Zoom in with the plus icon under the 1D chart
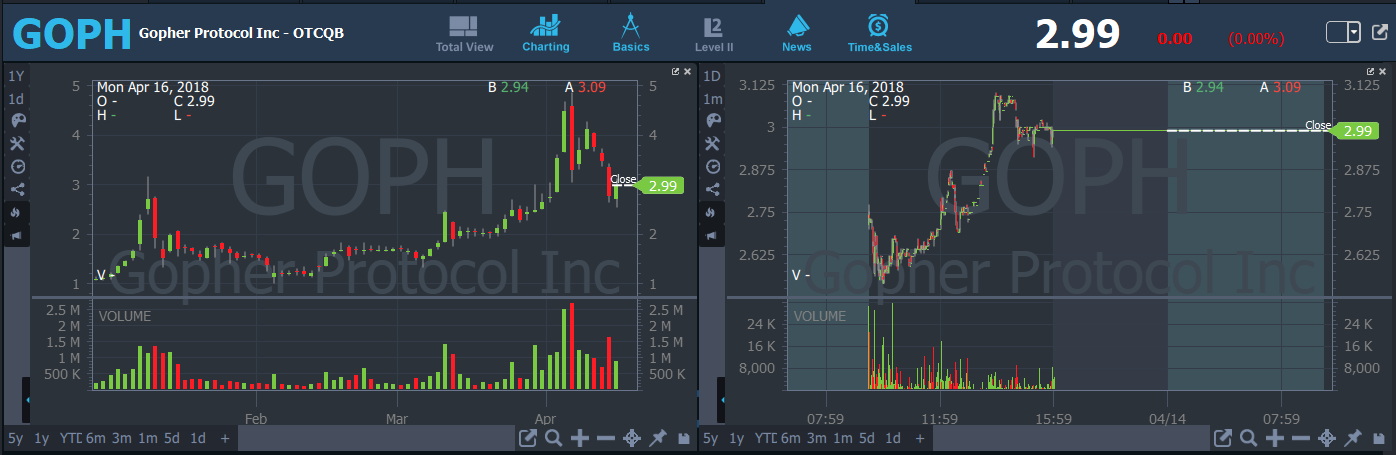This screenshot has height=455, width=1396. 1275,438
